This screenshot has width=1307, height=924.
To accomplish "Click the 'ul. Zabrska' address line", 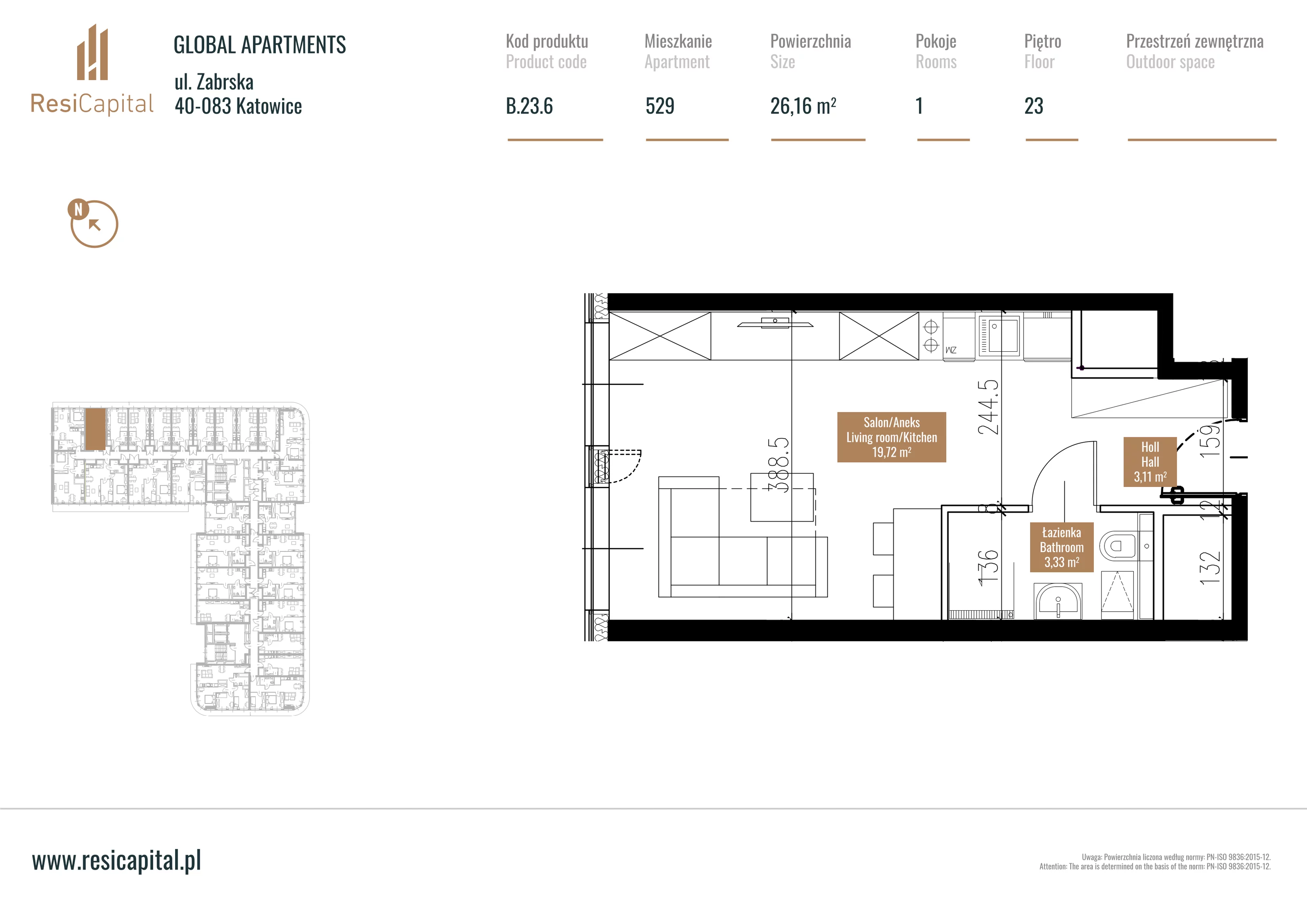I will 214,82.
